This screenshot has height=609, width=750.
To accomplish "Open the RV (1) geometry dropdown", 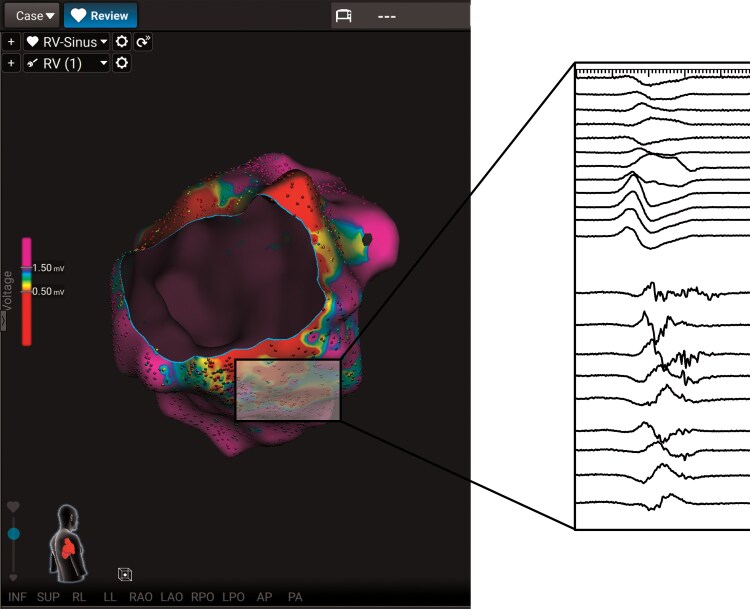I will click(66, 63).
